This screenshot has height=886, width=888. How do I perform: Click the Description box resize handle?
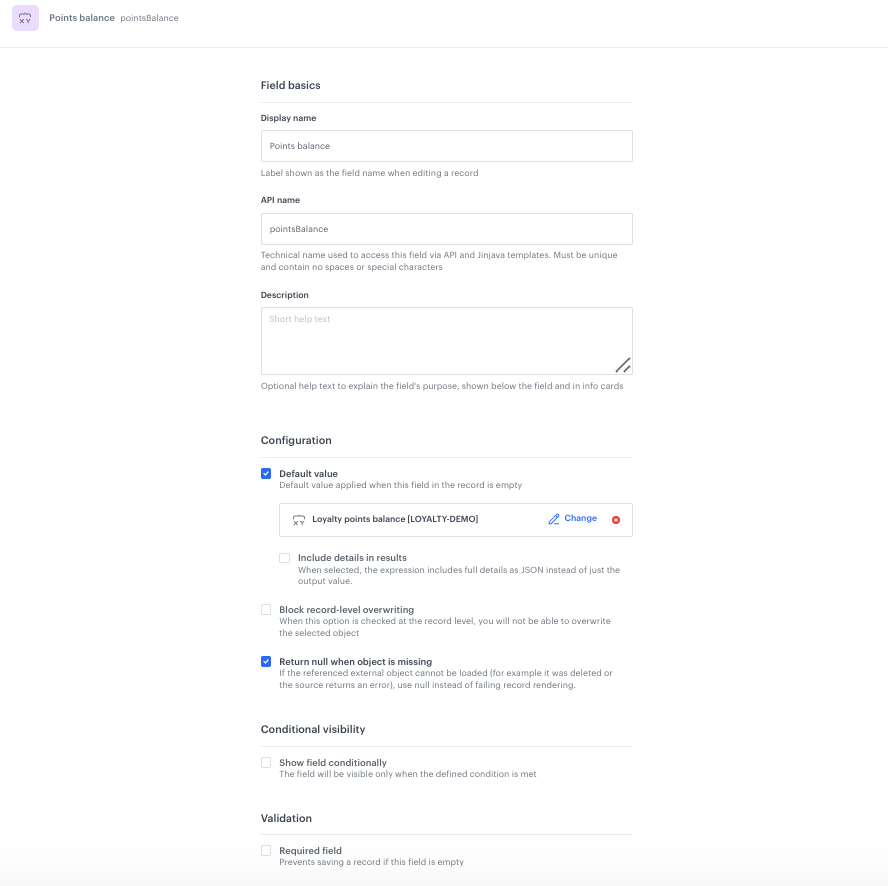point(622,365)
